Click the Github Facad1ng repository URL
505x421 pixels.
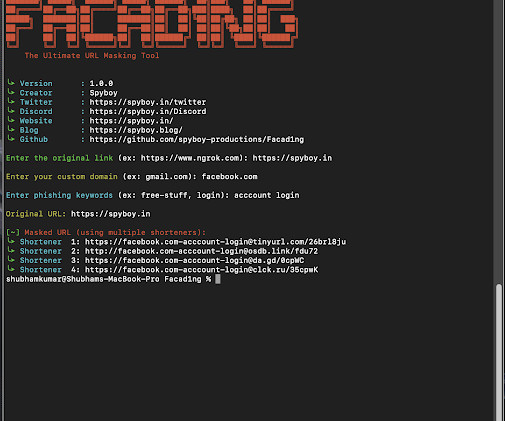pyautogui.click(x=197, y=139)
